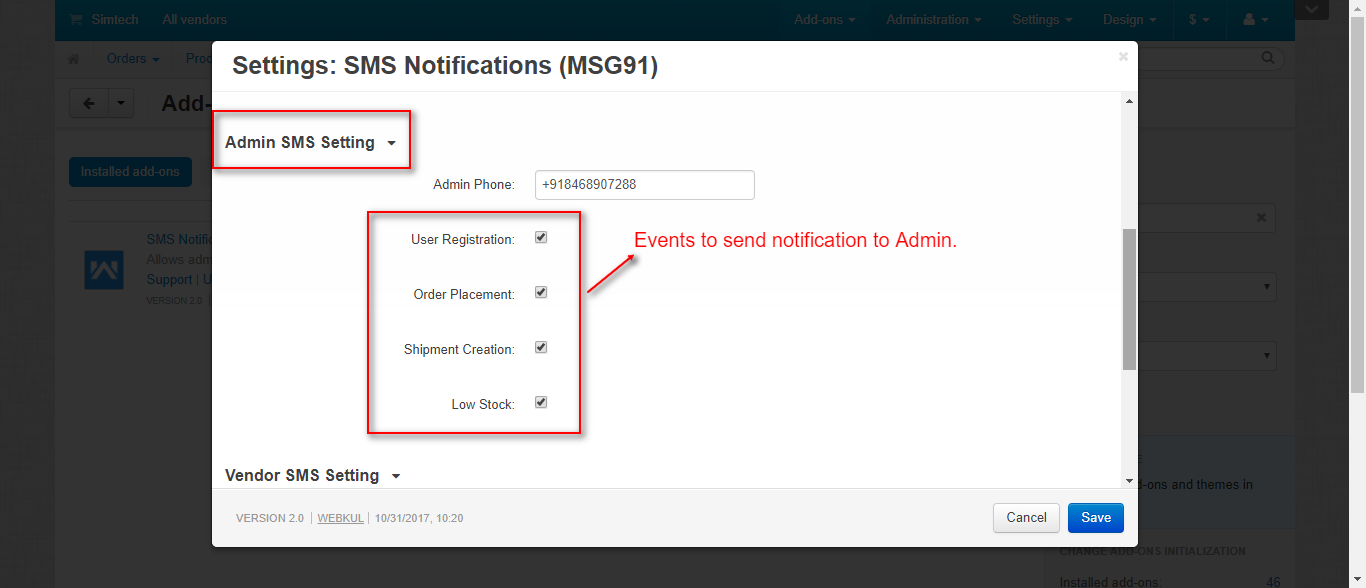1366x588 pixels.
Task: Click the Admin Phone input field
Action: 645,185
